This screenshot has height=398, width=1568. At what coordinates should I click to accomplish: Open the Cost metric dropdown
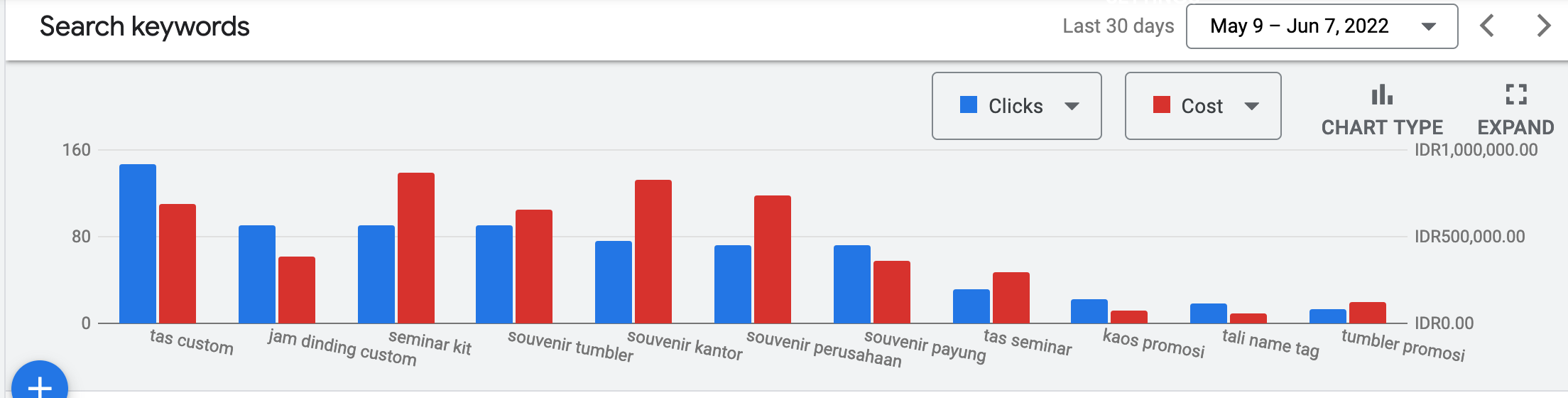(1202, 106)
